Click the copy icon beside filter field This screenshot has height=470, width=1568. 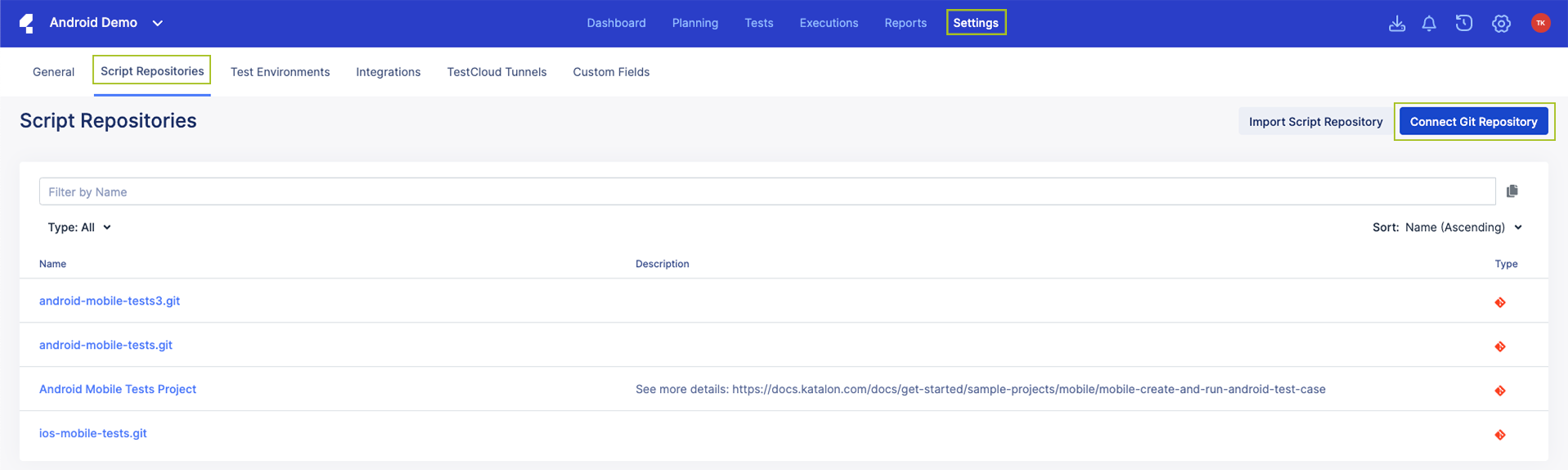coord(1512,191)
